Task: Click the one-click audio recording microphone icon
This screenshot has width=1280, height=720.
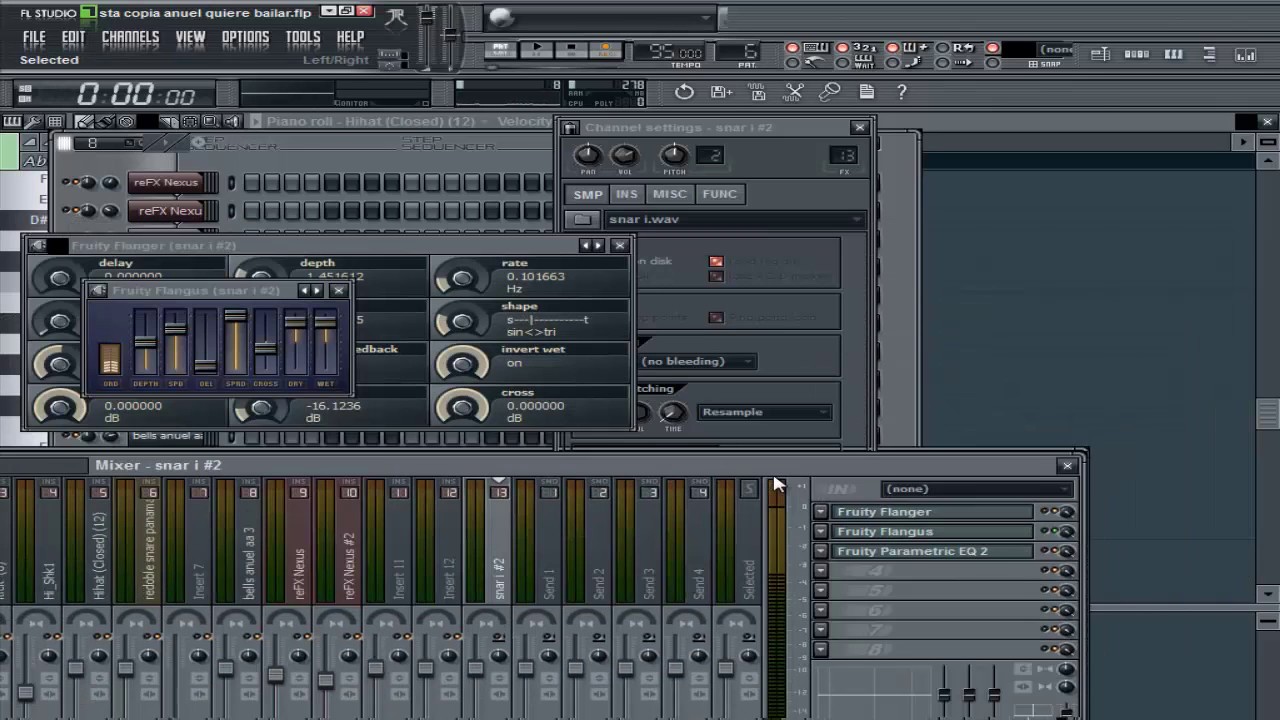Action: click(x=830, y=92)
